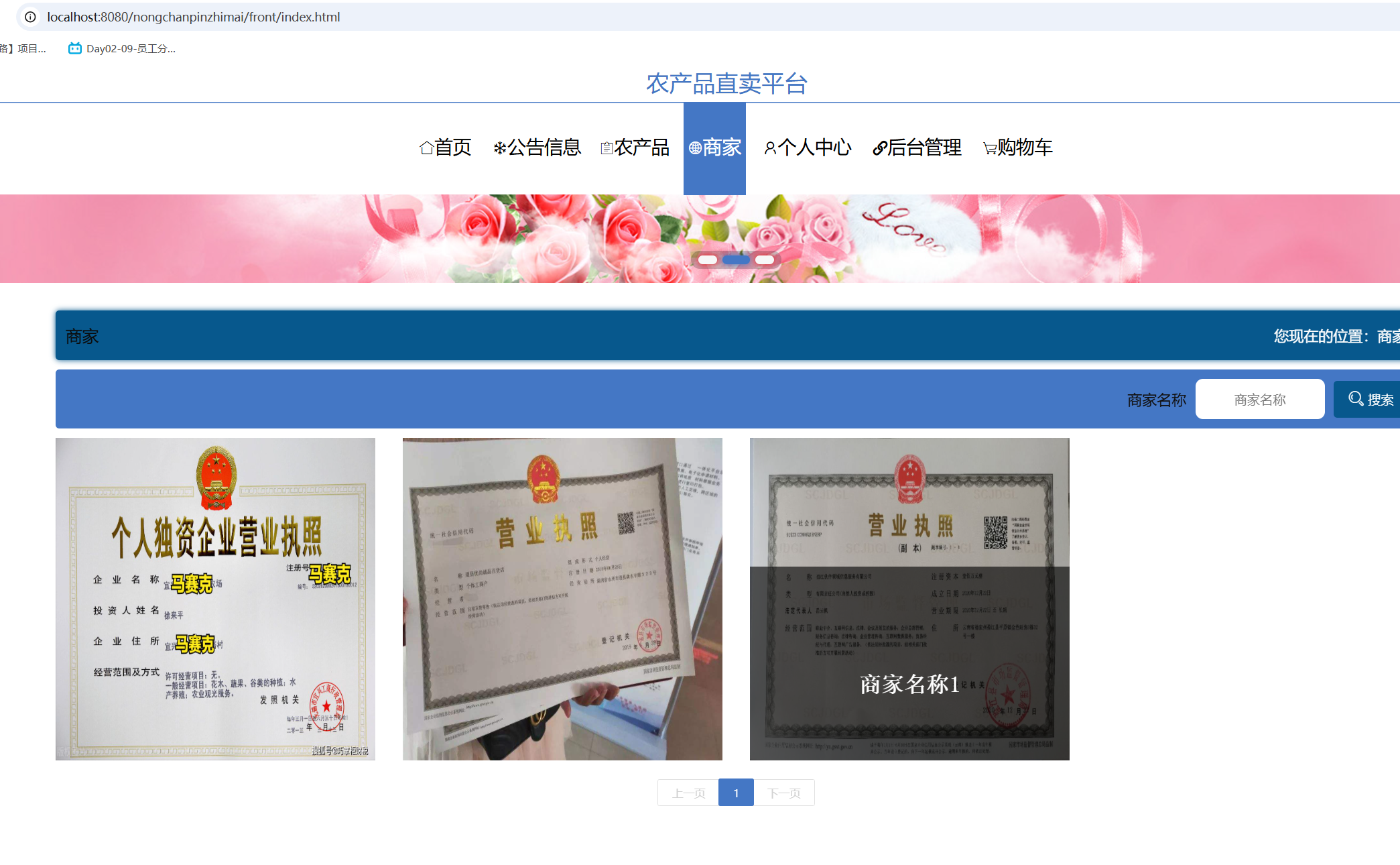Select the third carousel indicator dot

(765, 259)
